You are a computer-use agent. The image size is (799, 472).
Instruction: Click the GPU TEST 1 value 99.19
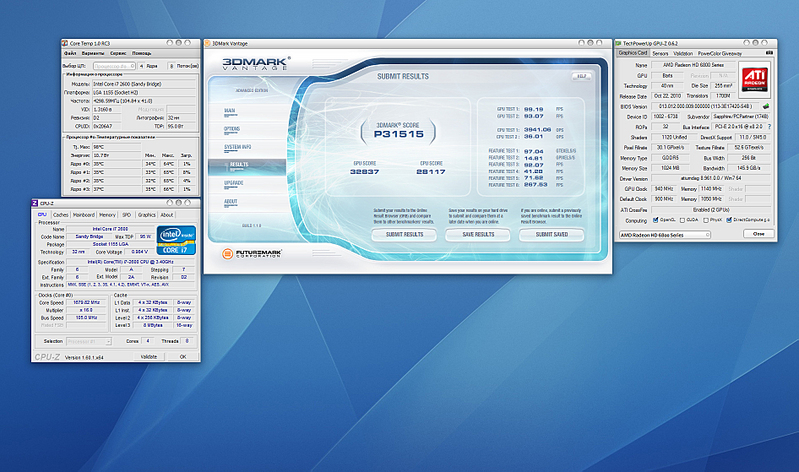point(534,109)
